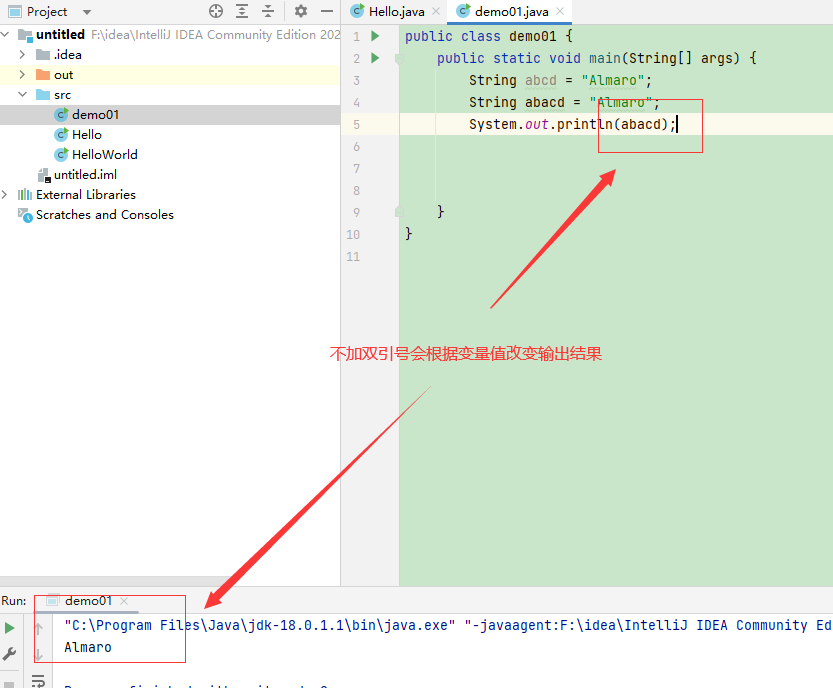The height and width of the screenshot is (688, 833).
Task: Click line number 5 in gutter
Action: (x=356, y=125)
